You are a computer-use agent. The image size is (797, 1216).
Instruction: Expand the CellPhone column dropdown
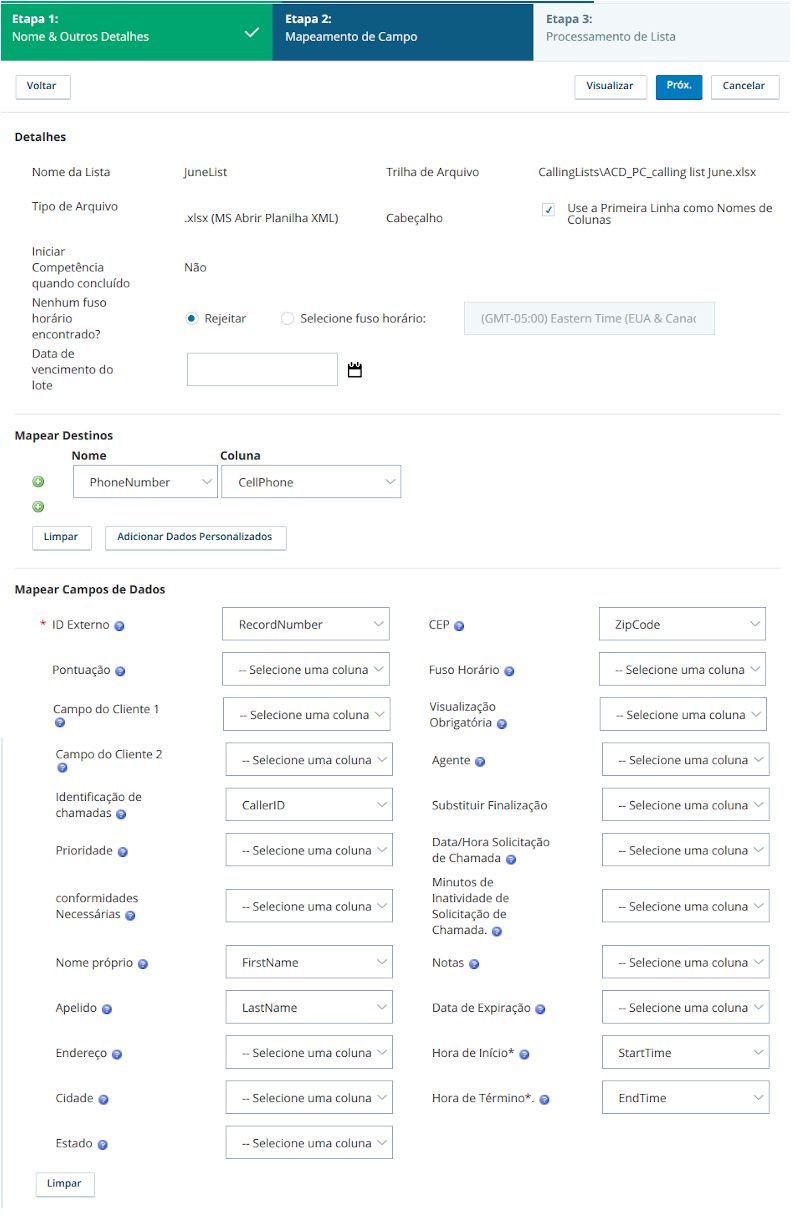coord(311,482)
